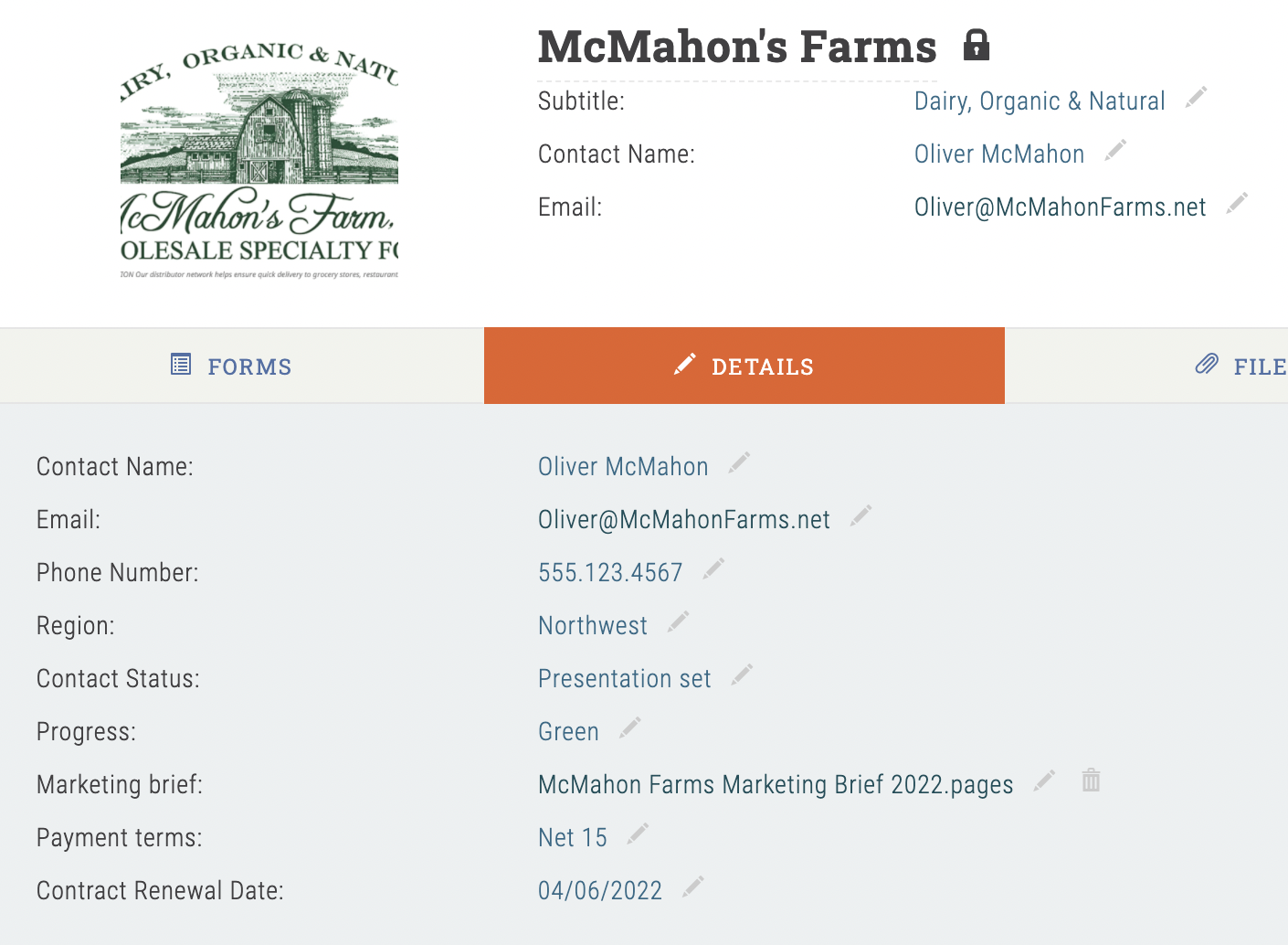Click the pencil beside Marketing Brief filename

tap(1044, 780)
